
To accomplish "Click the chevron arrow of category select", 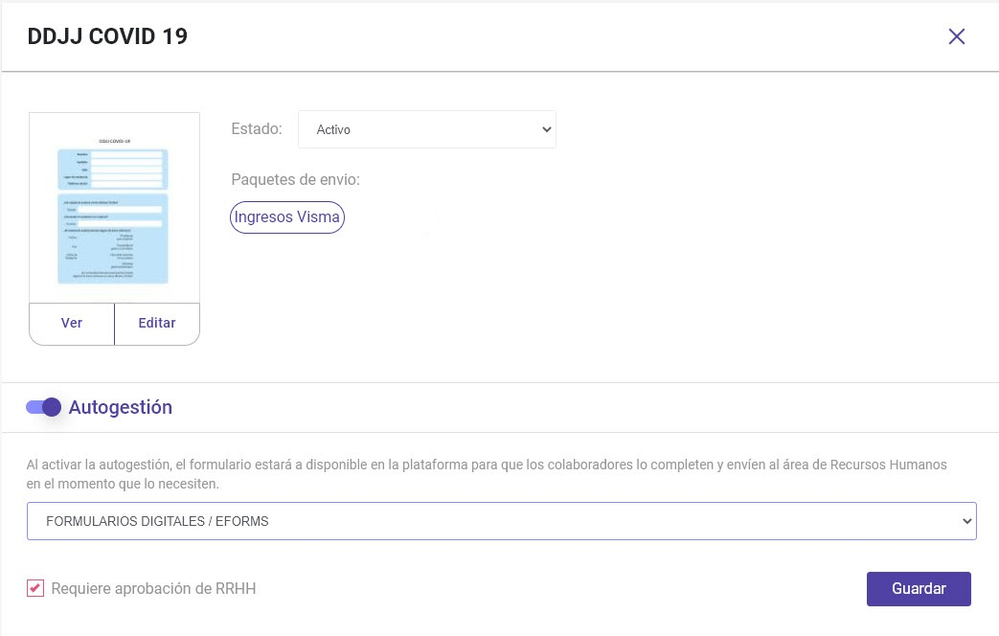I will [x=967, y=521].
